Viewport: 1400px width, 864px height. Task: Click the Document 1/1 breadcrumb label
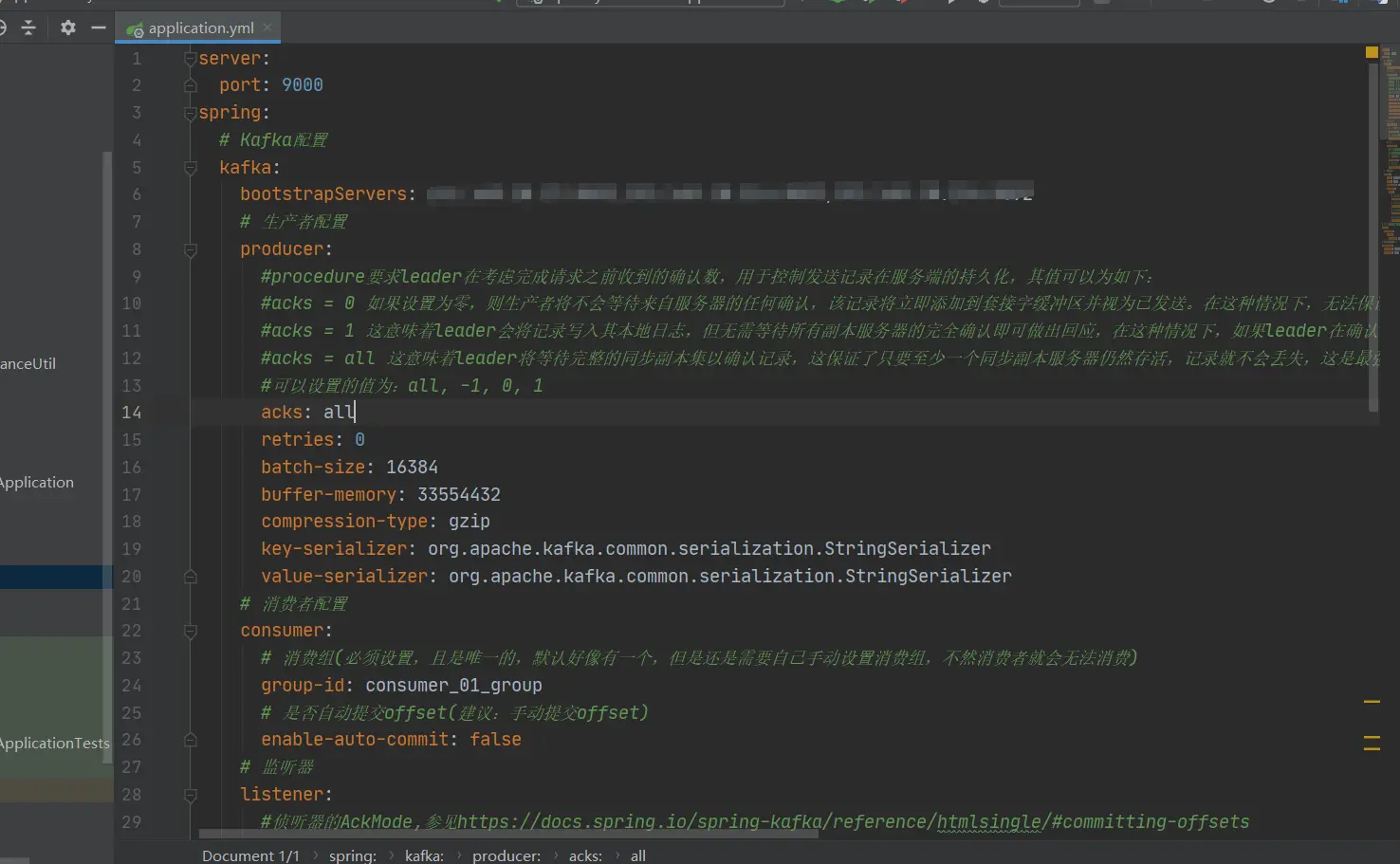pyautogui.click(x=250, y=855)
